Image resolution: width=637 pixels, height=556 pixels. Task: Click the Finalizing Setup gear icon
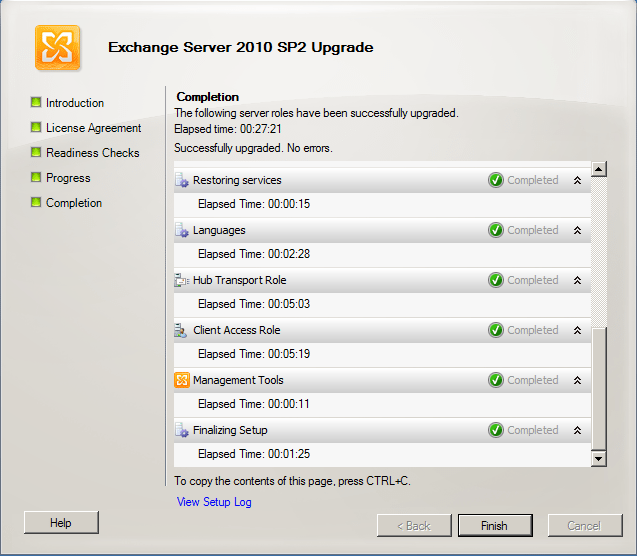[x=182, y=430]
